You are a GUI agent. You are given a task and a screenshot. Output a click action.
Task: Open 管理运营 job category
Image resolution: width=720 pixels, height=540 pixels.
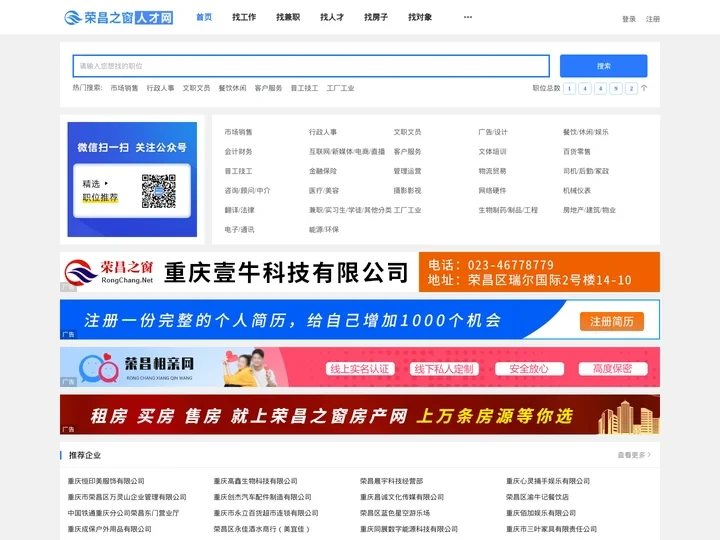(407, 171)
